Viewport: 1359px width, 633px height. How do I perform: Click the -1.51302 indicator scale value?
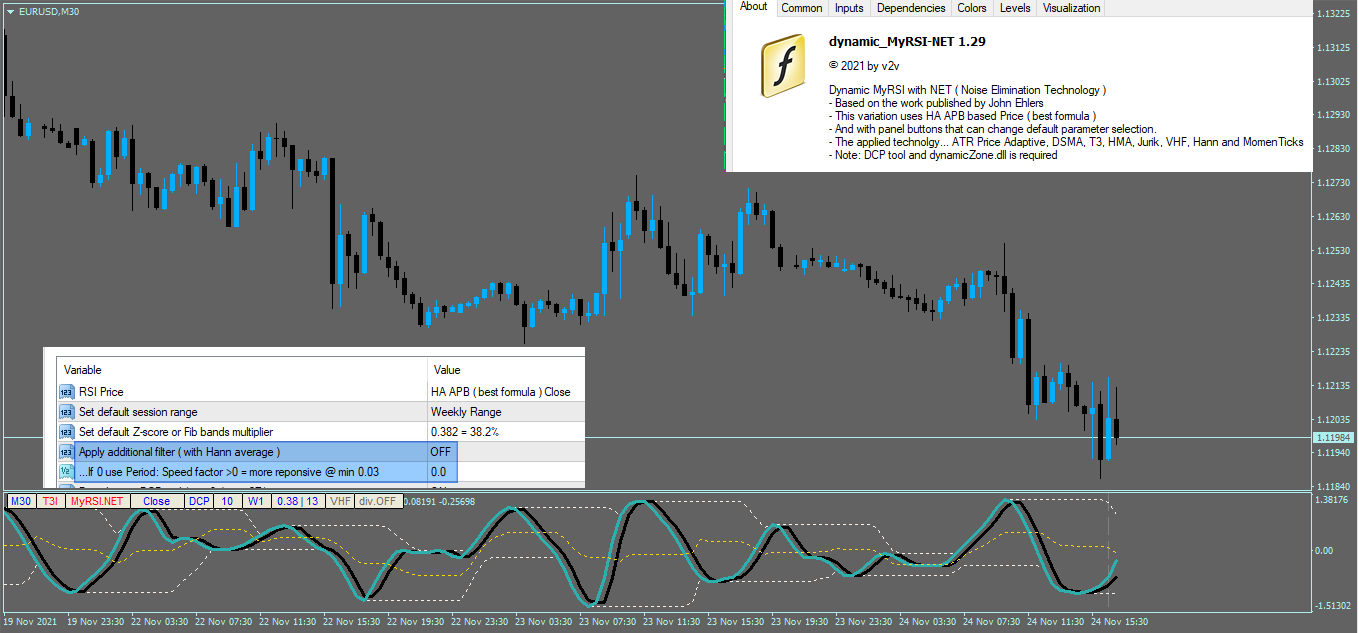coord(1335,606)
